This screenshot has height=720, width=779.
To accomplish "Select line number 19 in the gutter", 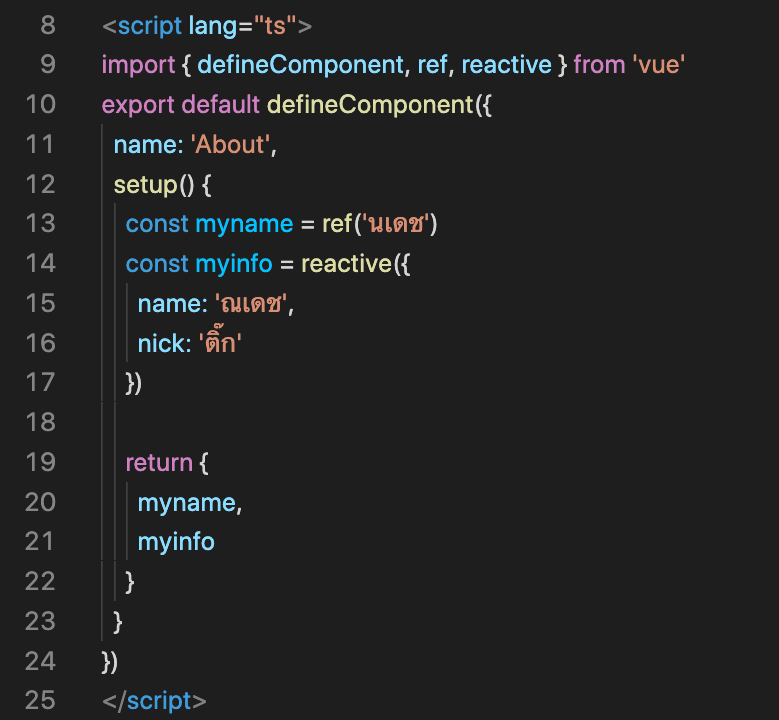I will click(x=40, y=462).
